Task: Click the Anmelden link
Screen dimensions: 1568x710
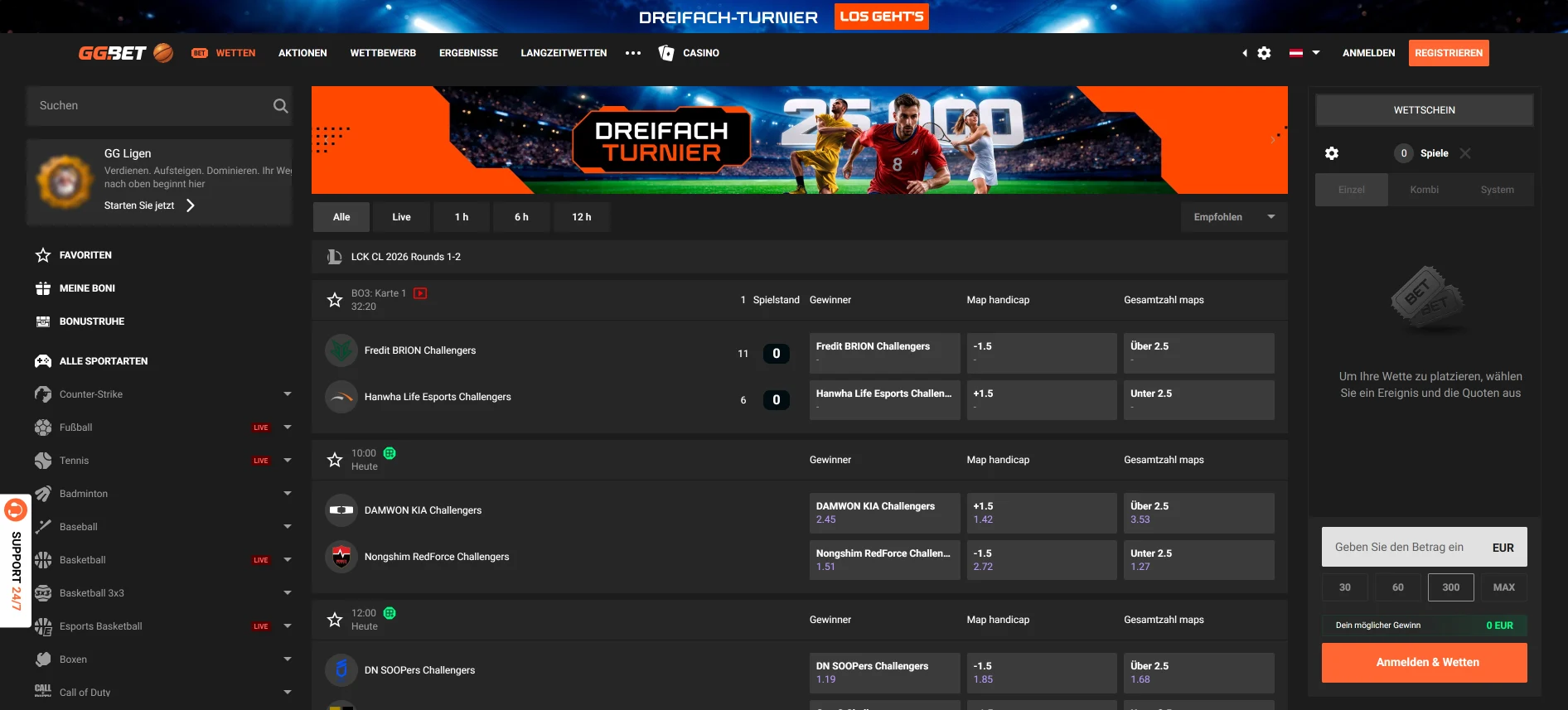Action: pyautogui.click(x=1369, y=53)
